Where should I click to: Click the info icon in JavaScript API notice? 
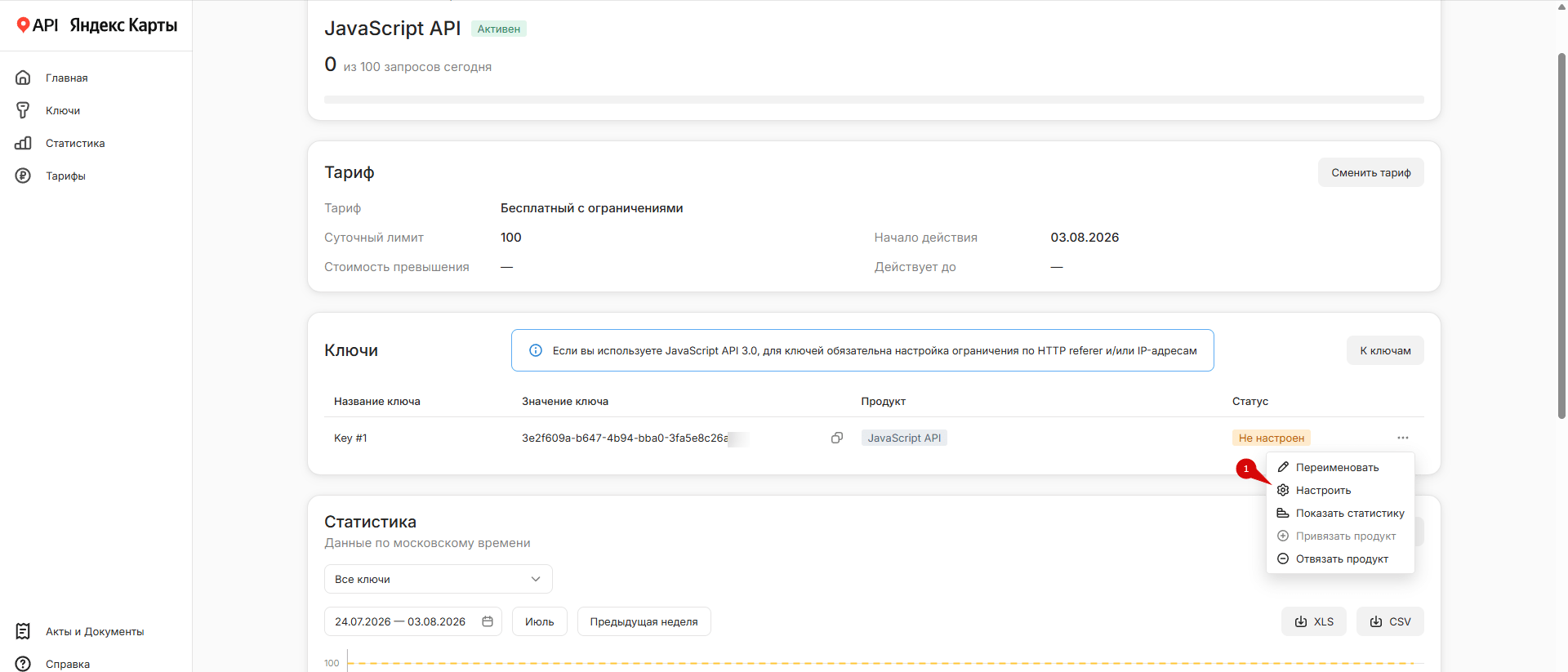pyautogui.click(x=536, y=350)
